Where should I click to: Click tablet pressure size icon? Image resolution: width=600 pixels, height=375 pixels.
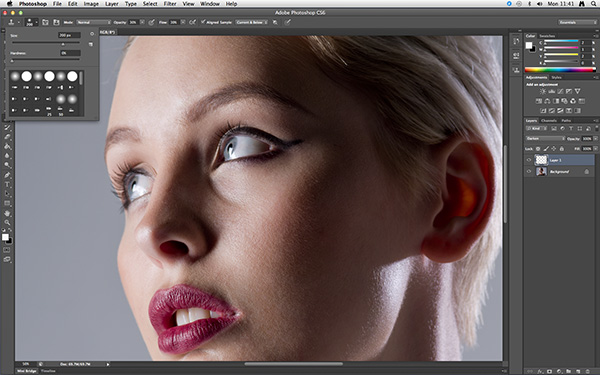[287, 22]
